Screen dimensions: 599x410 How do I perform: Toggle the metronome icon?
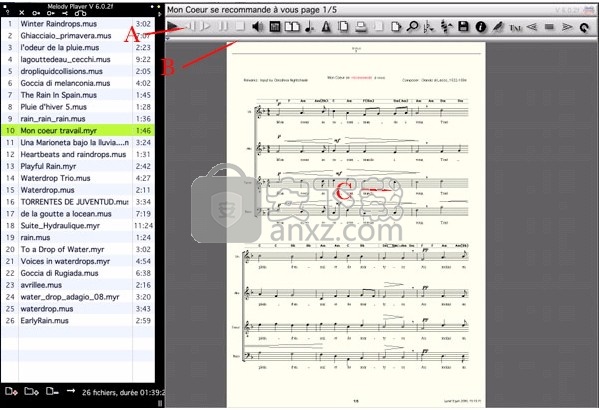326,26
